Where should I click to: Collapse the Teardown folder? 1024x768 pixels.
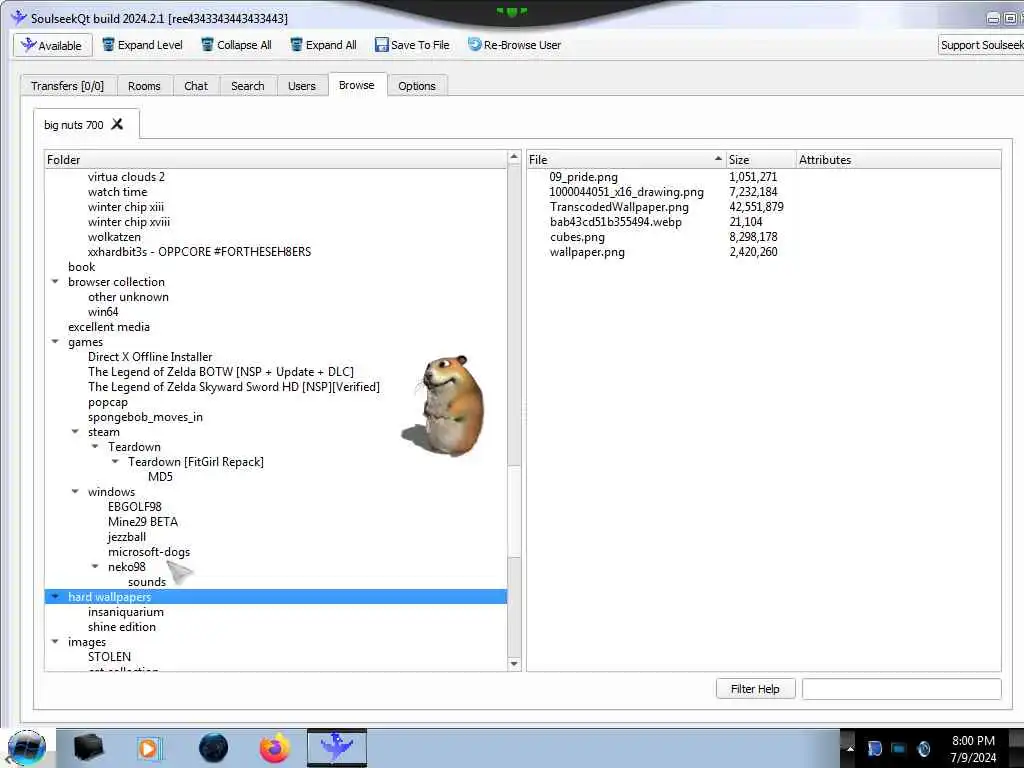(95, 447)
